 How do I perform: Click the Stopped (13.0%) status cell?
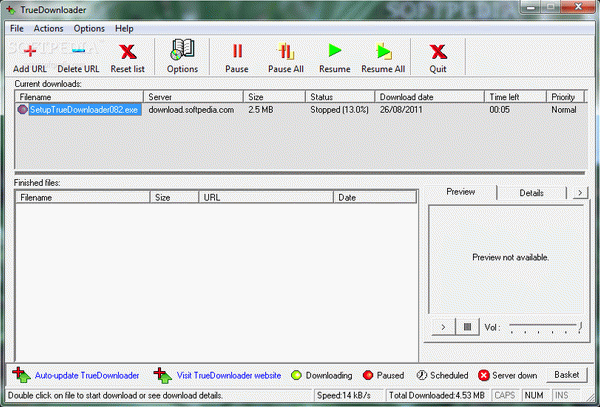point(339,110)
